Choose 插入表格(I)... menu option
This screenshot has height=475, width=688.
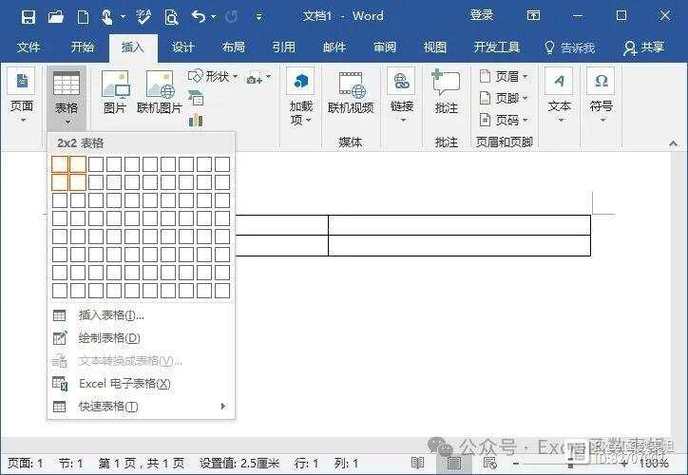[x=140, y=315]
